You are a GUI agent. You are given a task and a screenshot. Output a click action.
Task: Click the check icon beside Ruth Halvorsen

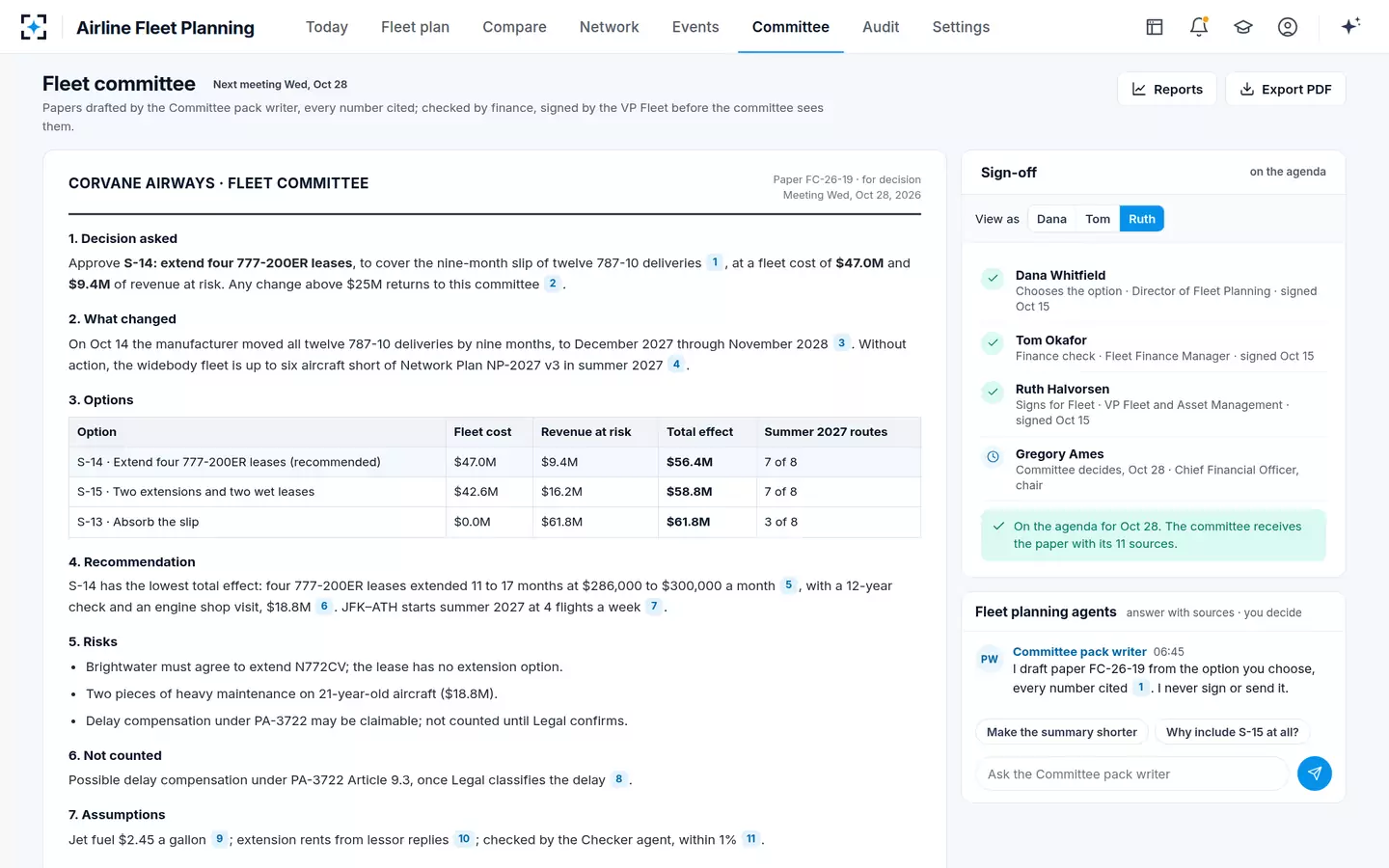tap(993, 392)
